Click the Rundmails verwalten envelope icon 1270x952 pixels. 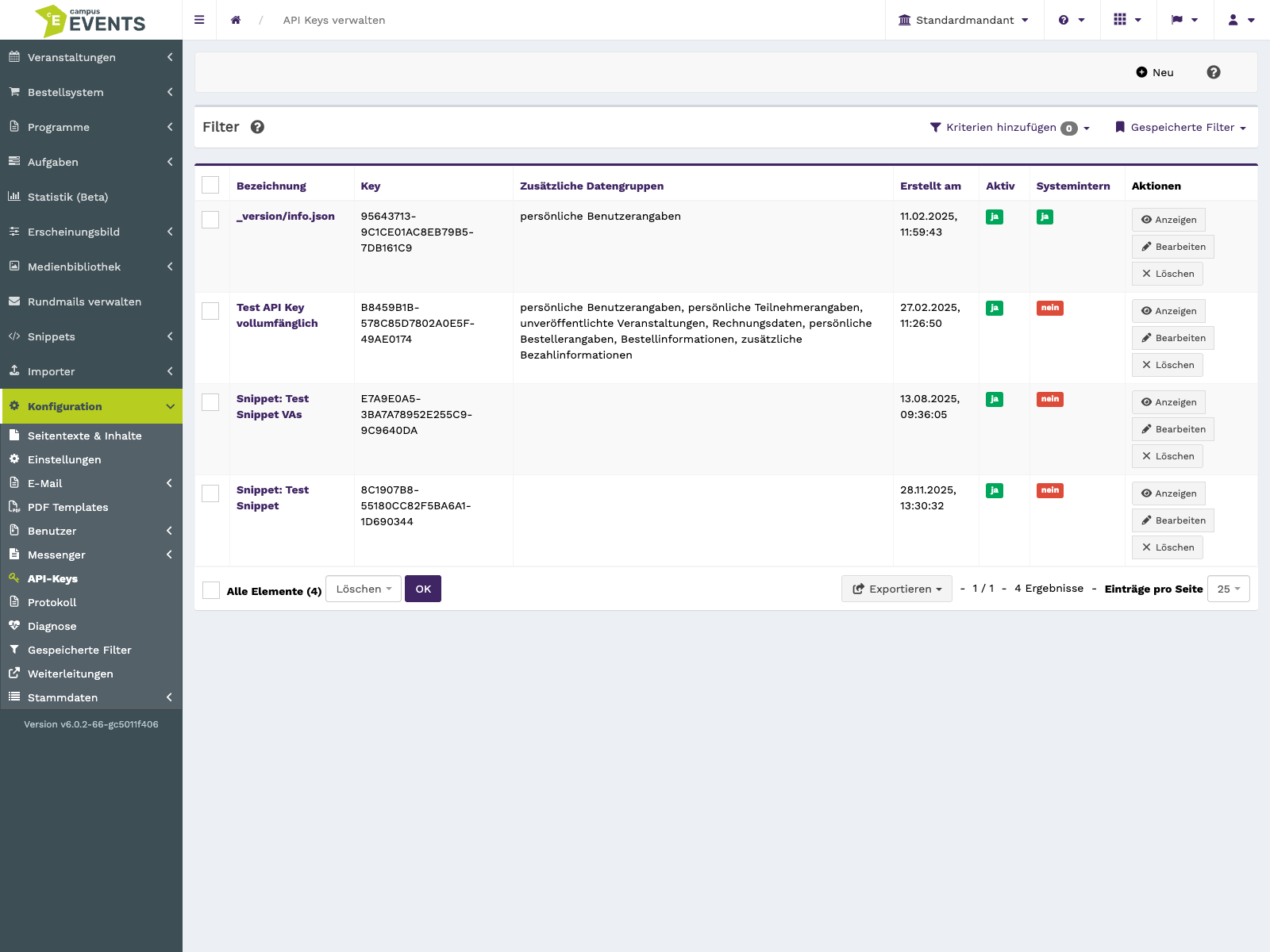click(14, 301)
